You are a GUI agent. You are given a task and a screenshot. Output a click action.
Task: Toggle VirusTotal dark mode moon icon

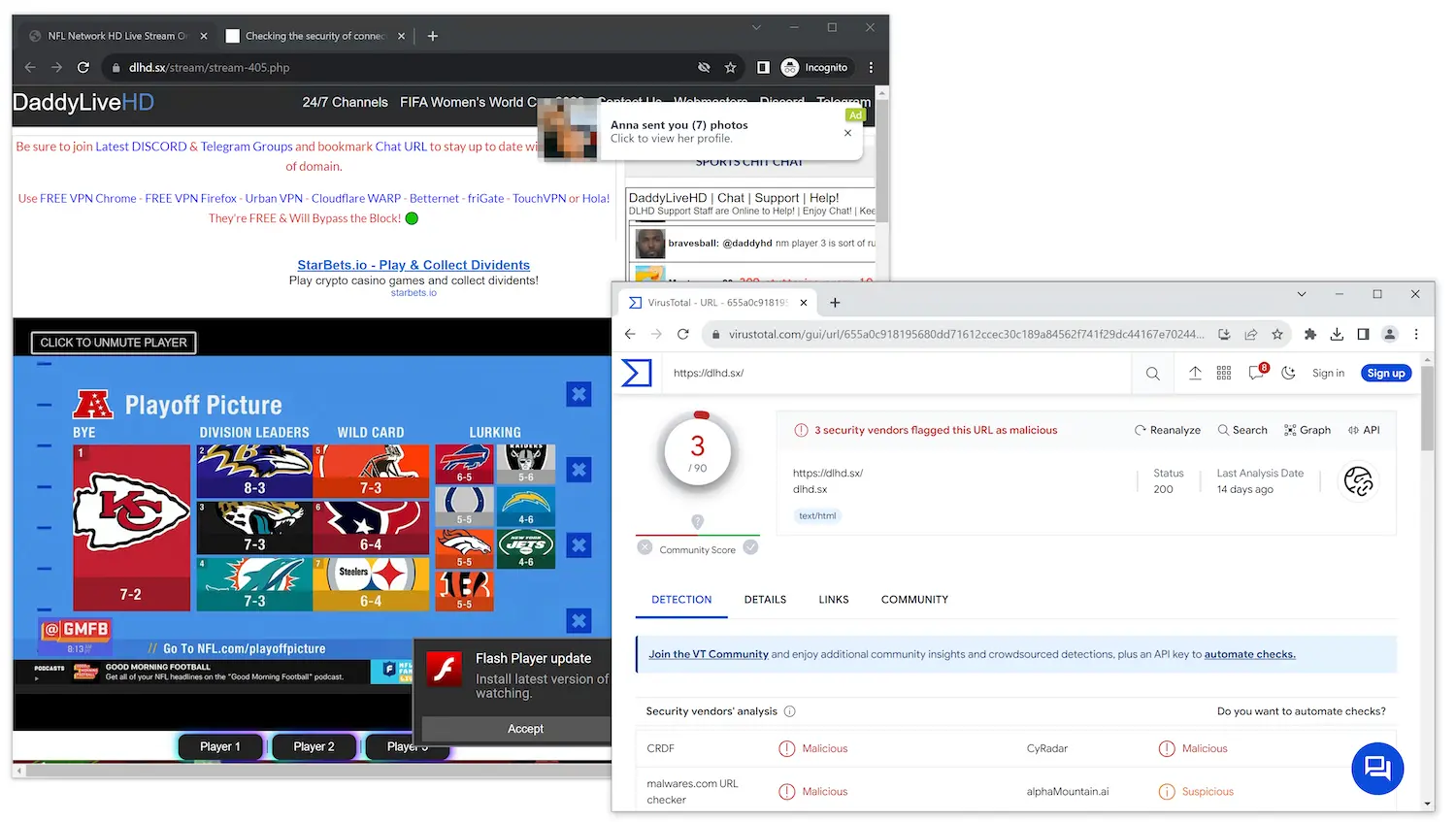pos(1289,373)
